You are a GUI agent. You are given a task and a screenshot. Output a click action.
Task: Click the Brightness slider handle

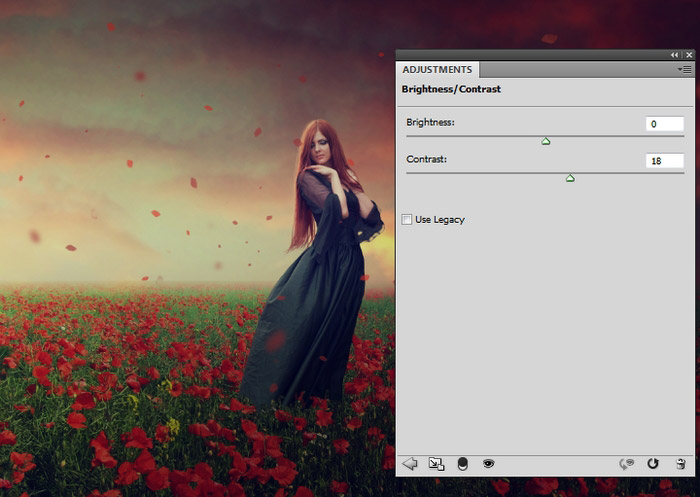click(546, 142)
